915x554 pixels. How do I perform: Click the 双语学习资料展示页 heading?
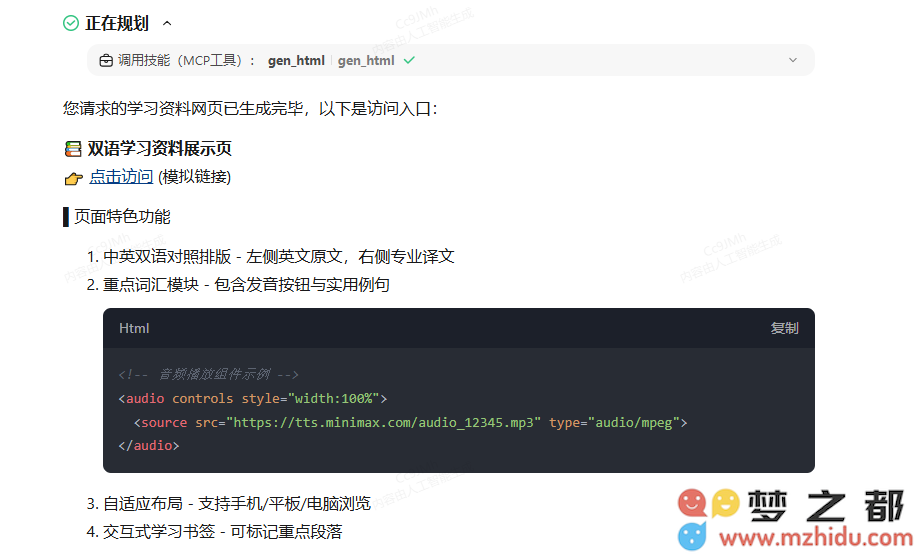(x=159, y=149)
